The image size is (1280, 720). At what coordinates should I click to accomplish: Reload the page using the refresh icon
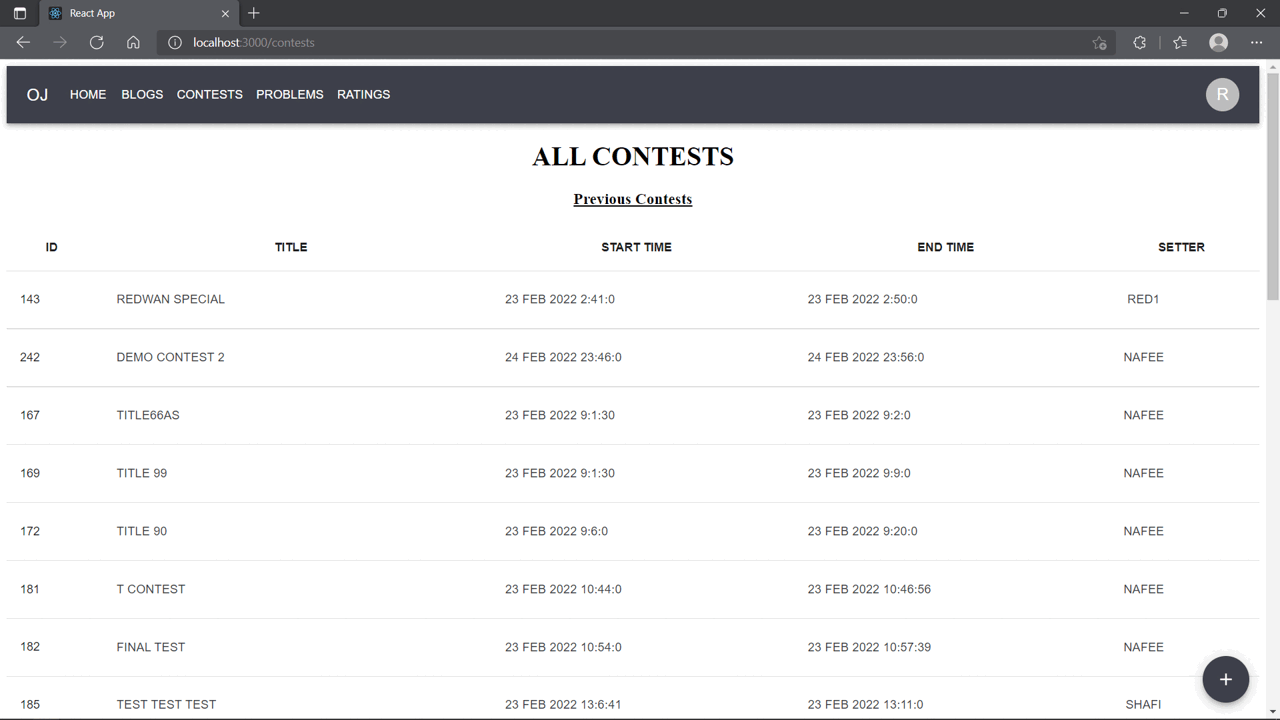point(96,42)
